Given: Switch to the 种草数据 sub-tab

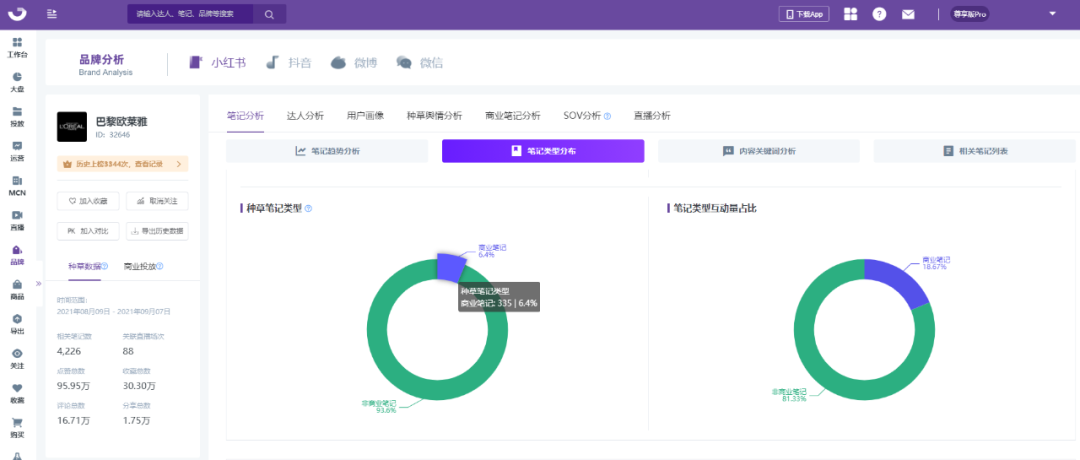Looking at the screenshot, I should tap(85, 266).
